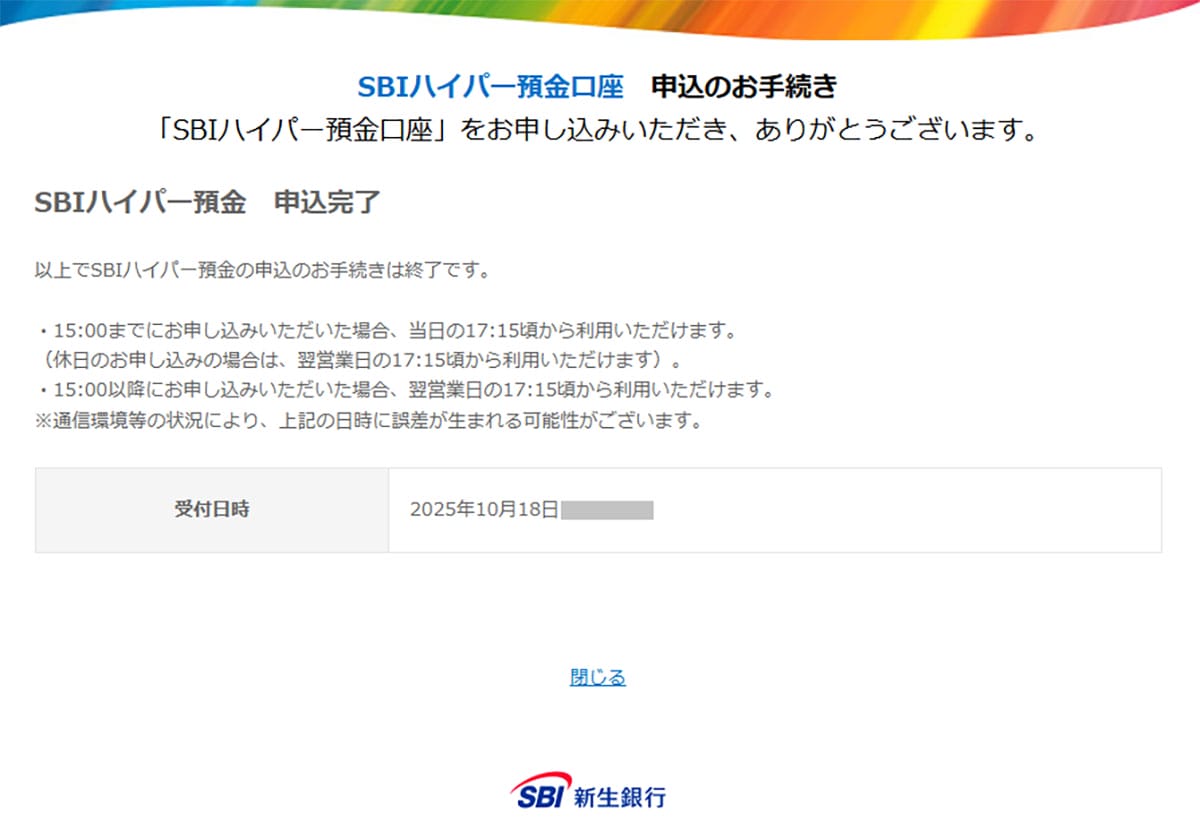1200x830 pixels.
Task: Click the ※通信環境等 disclaimer note
Action: pyautogui.click(x=368, y=420)
